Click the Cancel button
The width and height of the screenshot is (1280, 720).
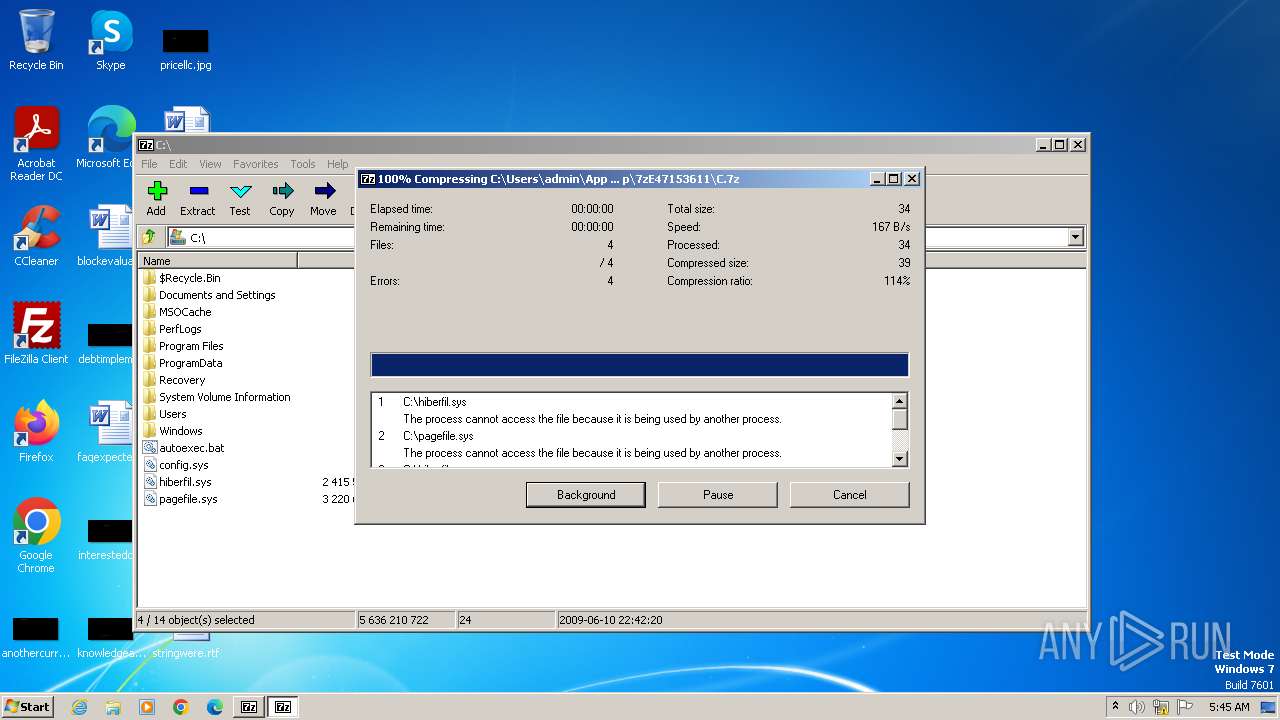(850, 495)
